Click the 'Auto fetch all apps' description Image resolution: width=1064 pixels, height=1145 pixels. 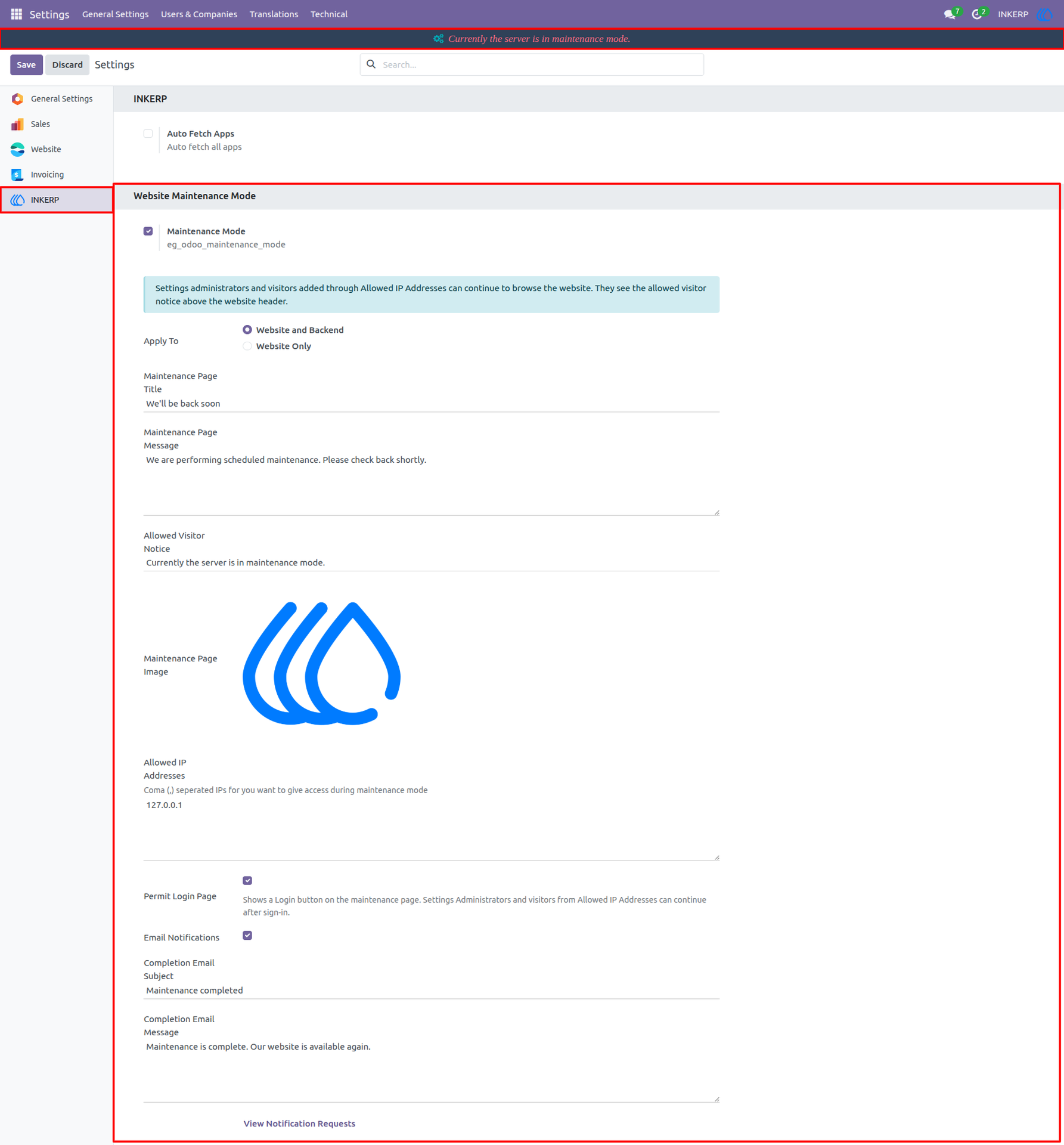tap(204, 147)
